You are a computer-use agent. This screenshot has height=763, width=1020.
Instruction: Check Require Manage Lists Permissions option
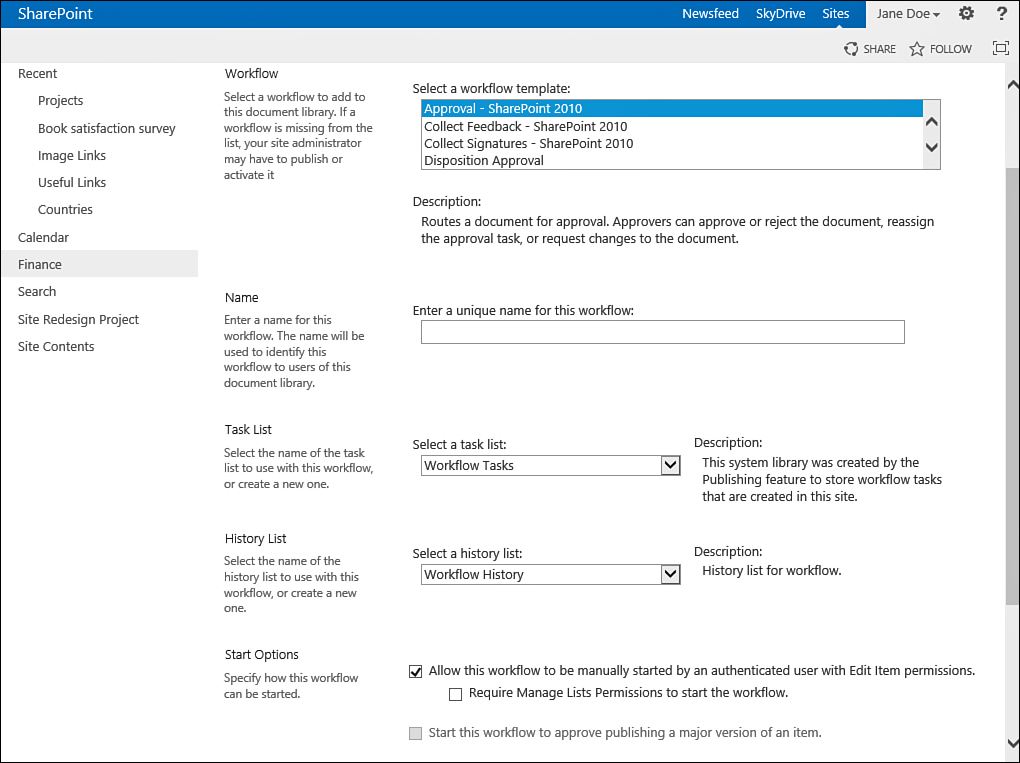455,694
